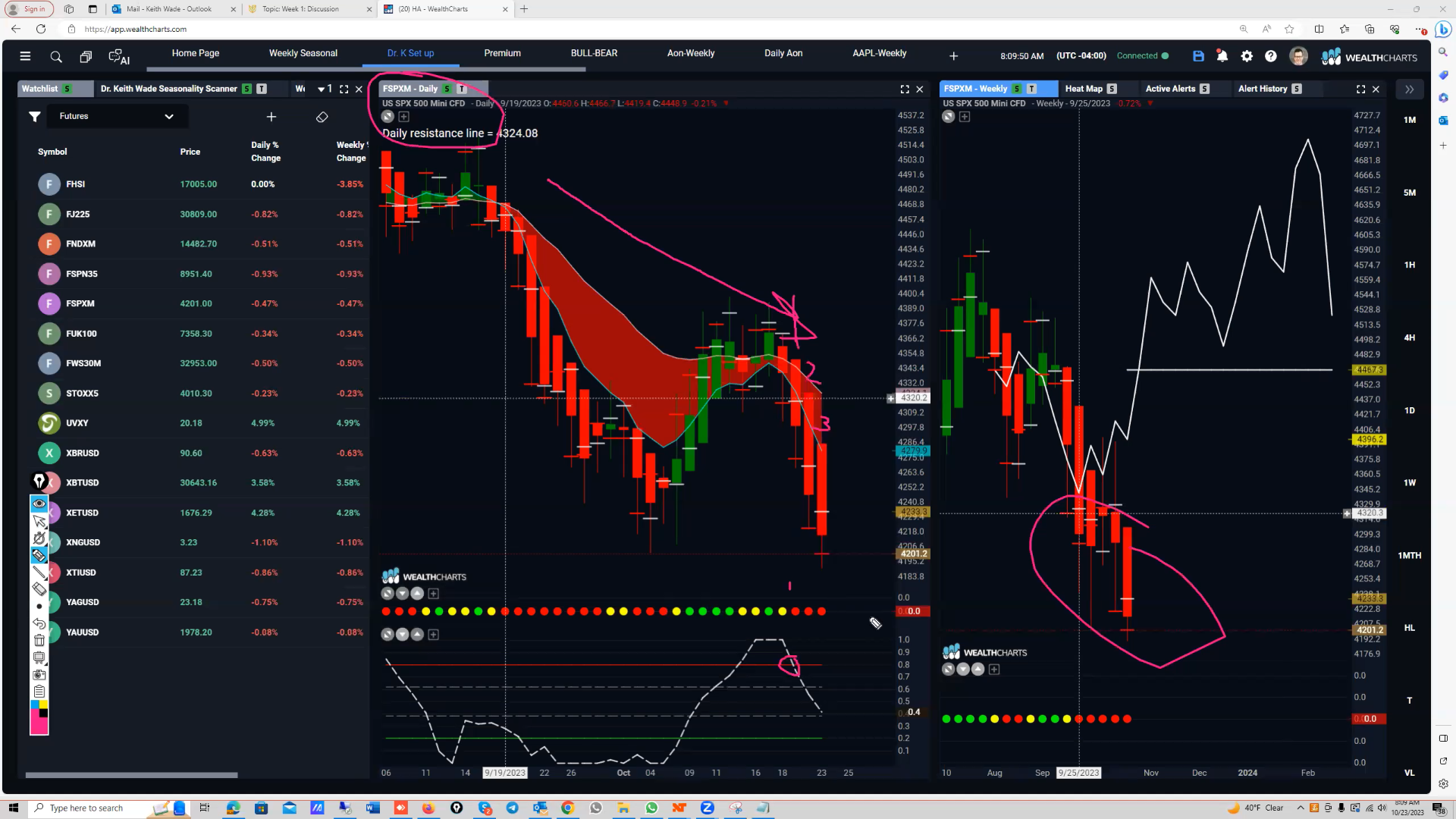Open the whiteboard easel tool
Screen dimensions: 1456x819
click(x=39, y=657)
